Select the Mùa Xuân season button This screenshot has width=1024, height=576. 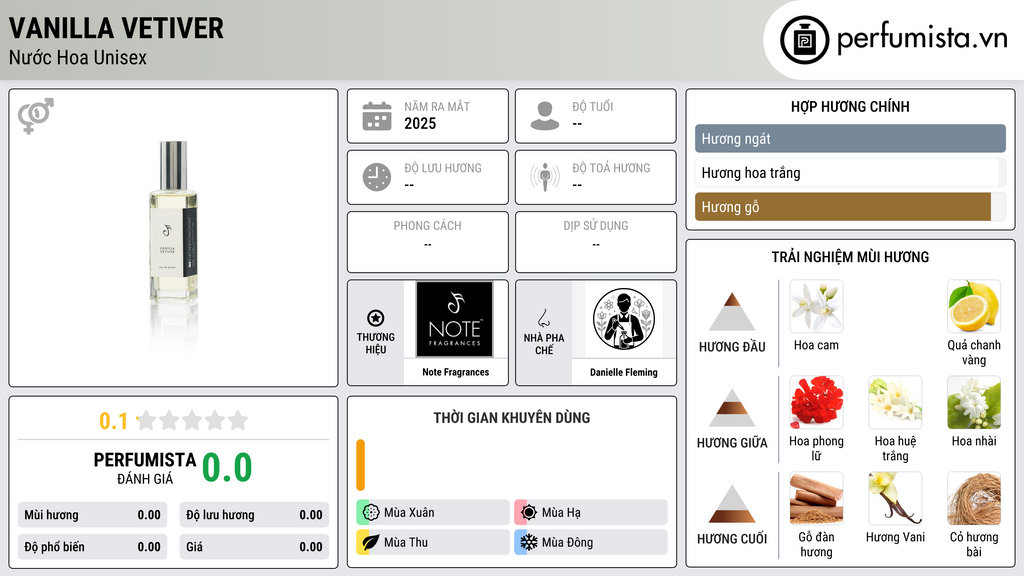(433, 513)
